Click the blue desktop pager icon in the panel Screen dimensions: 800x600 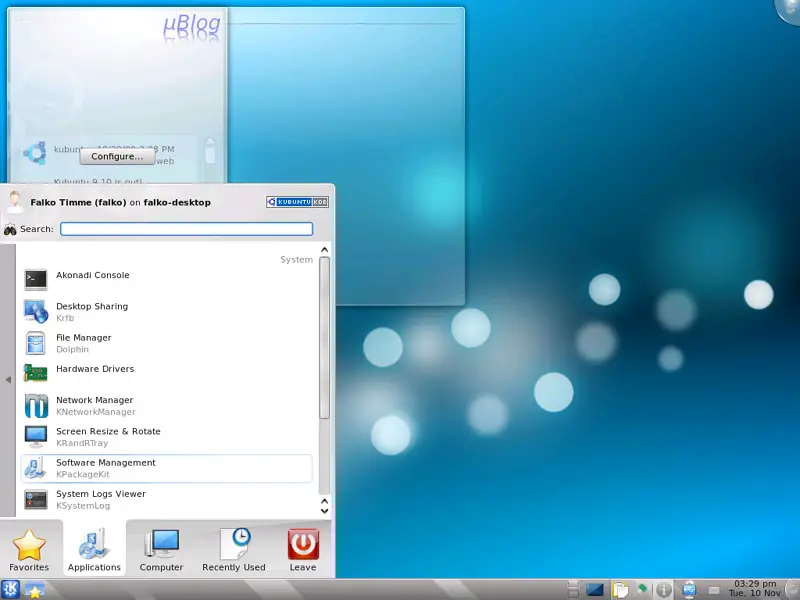coord(594,590)
